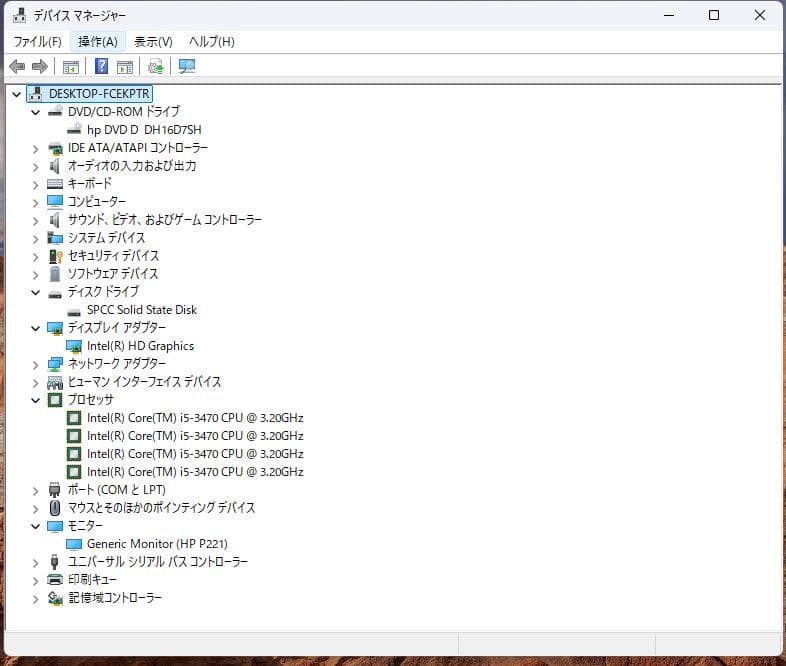Click the ユニバーサル シリアル バス USB icon
786x666 pixels.
tap(55, 562)
